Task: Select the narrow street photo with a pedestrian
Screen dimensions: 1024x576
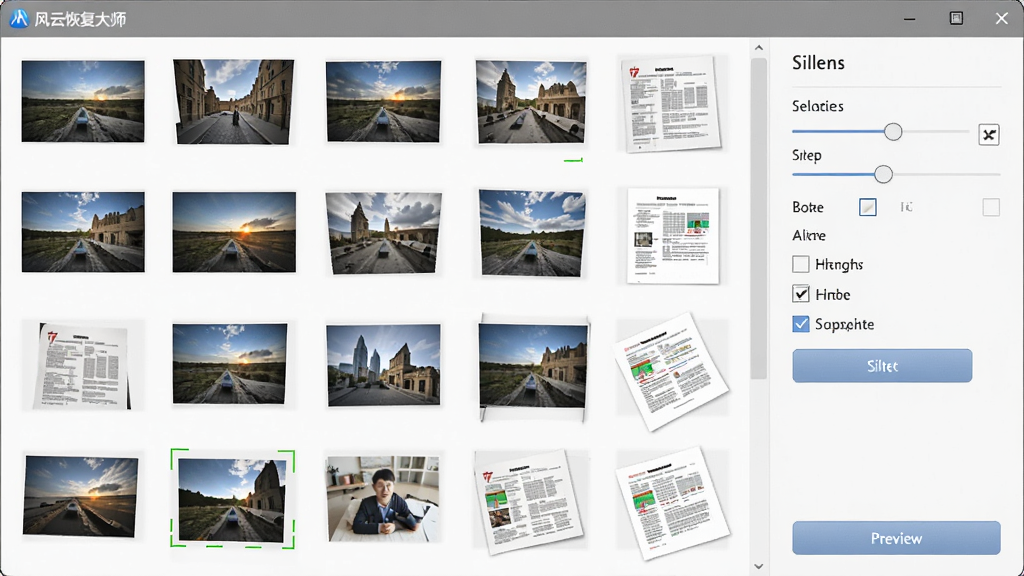Action: (234, 101)
